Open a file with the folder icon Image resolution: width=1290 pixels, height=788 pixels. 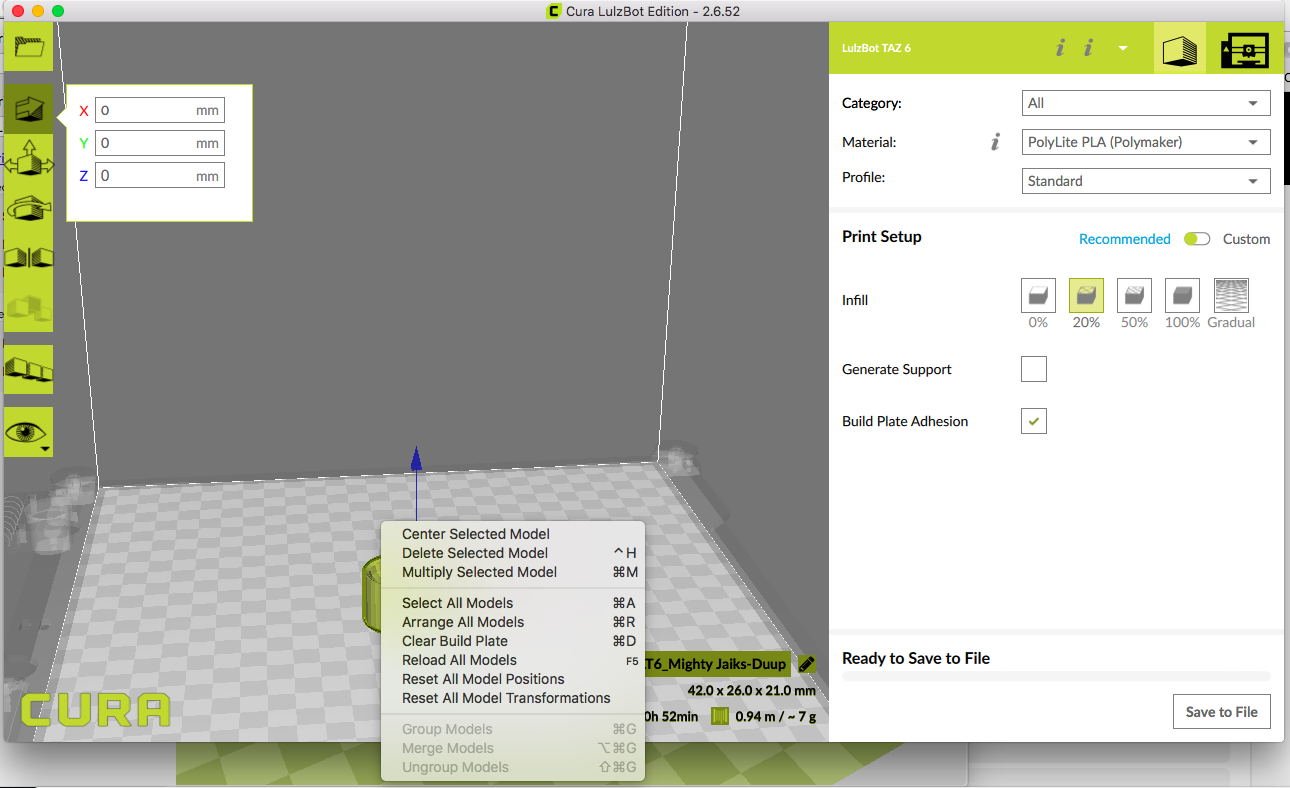coord(29,46)
